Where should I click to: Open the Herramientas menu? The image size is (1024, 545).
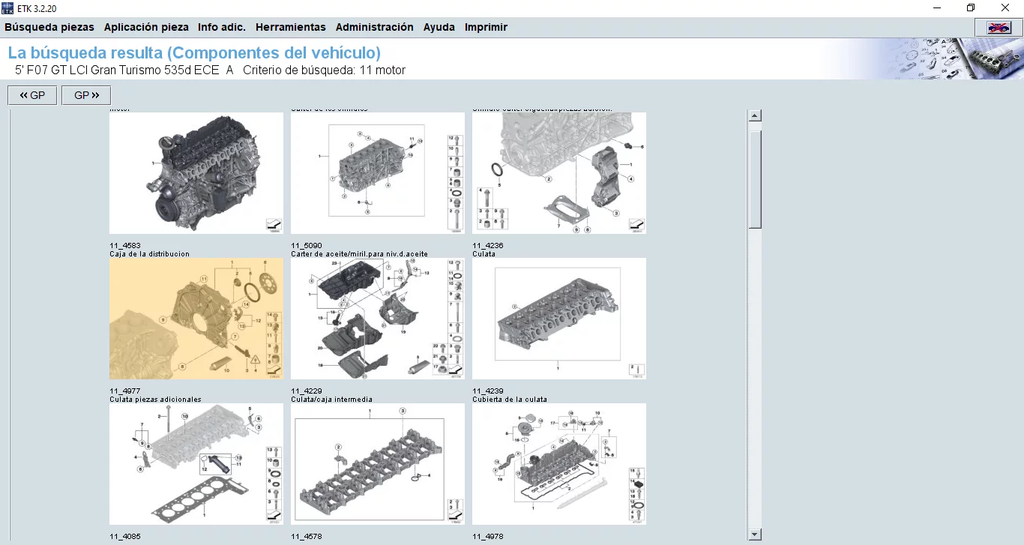tap(290, 28)
